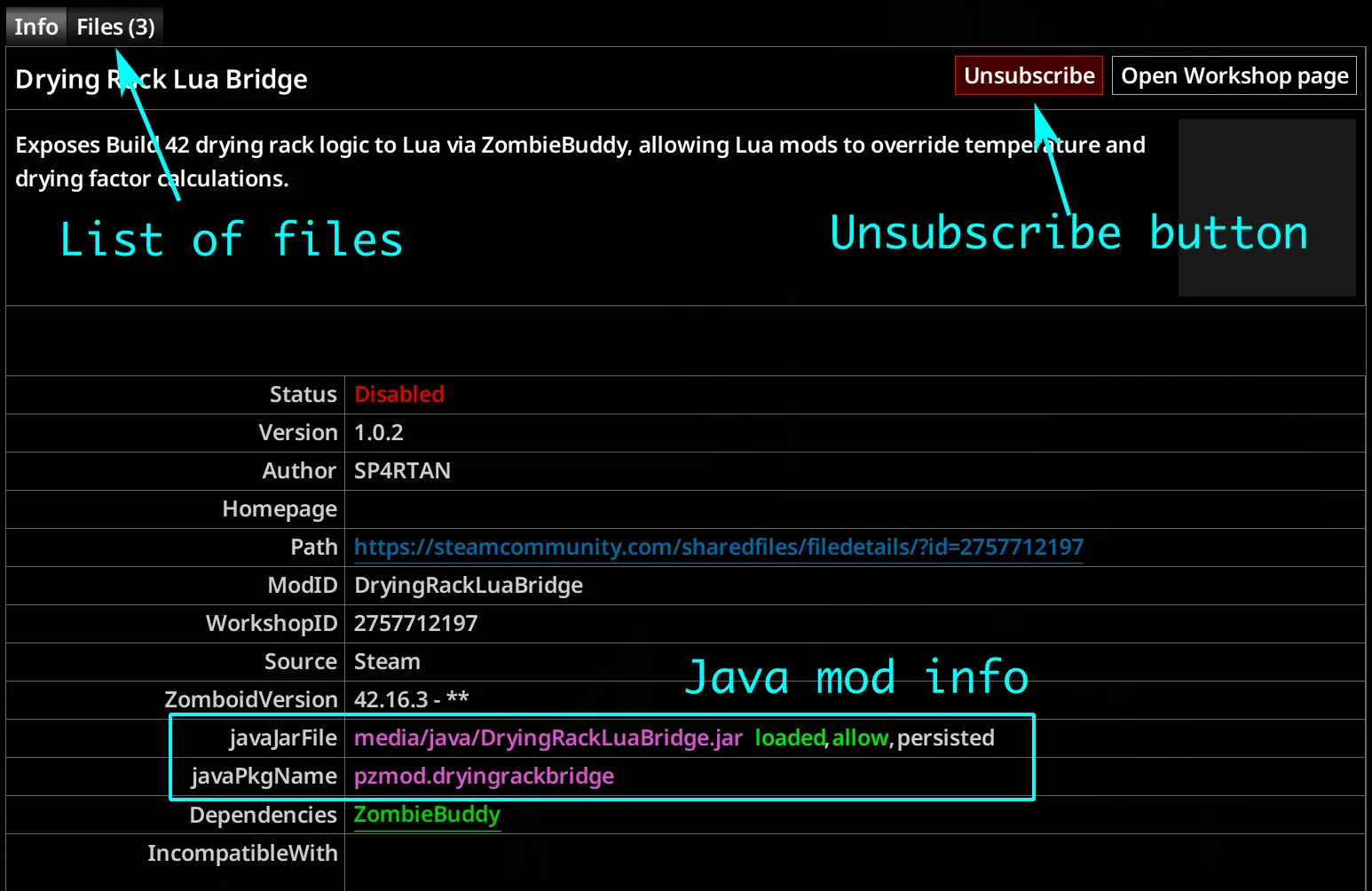Click the green 'allow' jar flag

pos(859,738)
